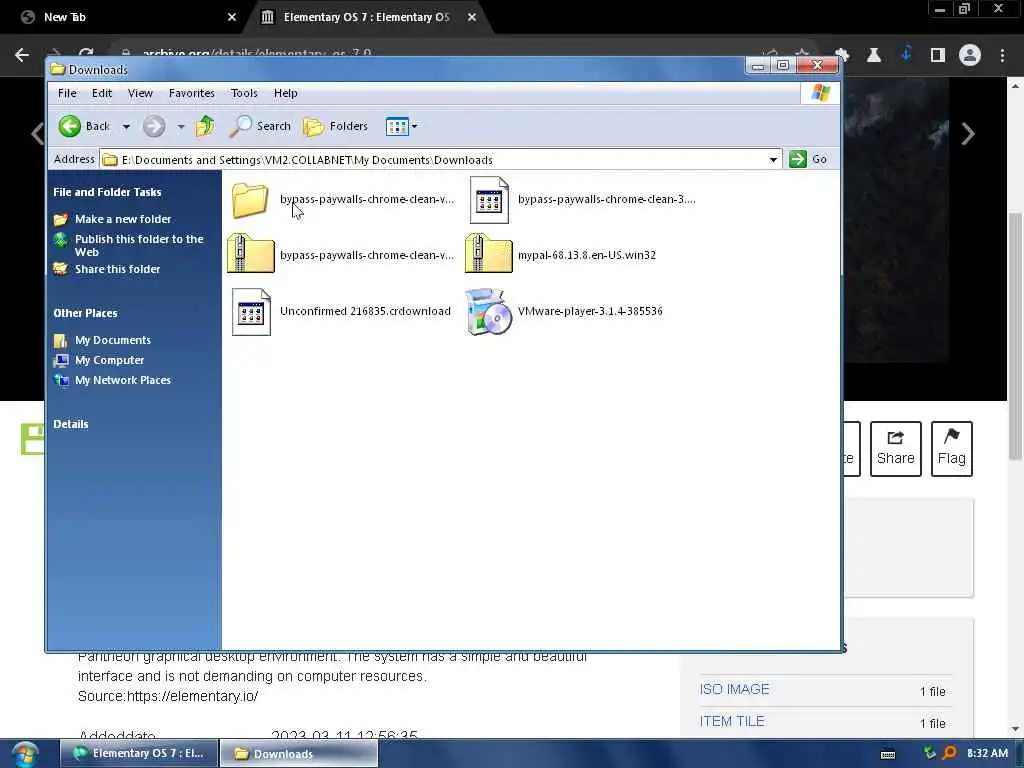The image size is (1024, 768).
Task: Open the ISO IMAGE download link
Action: click(734, 690)
